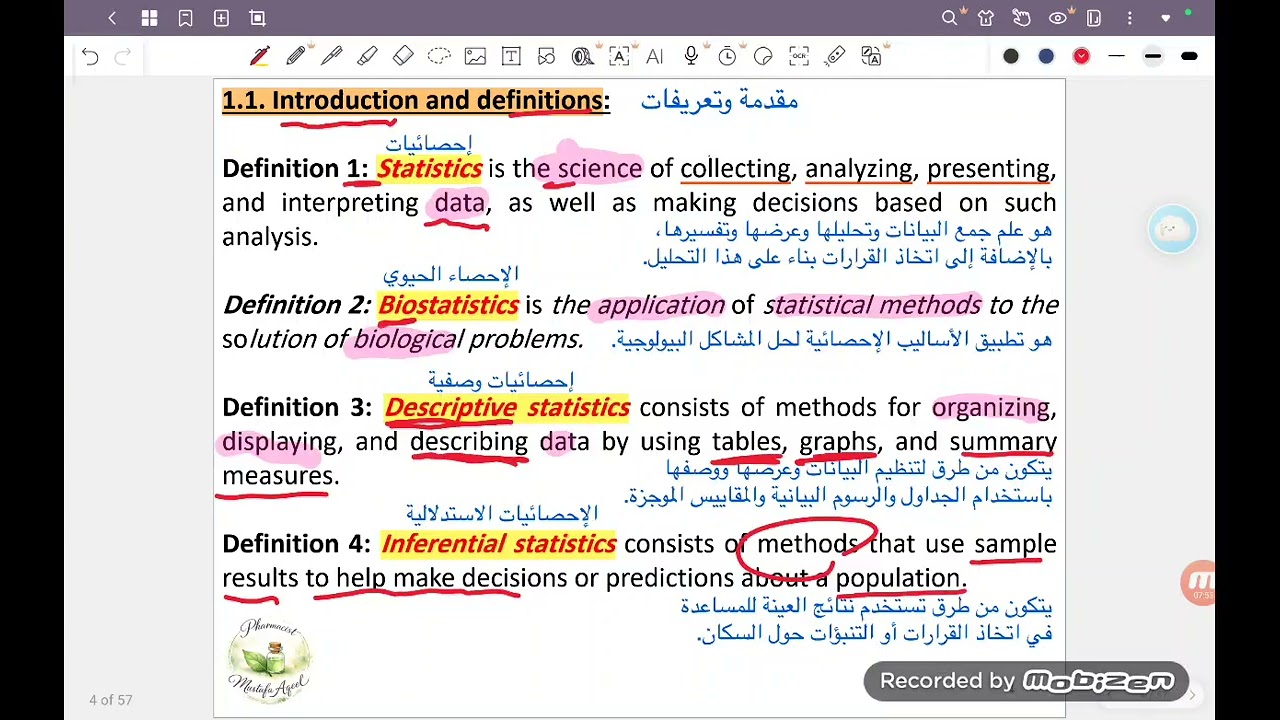Image resolution: width=1280 pixels, height=720 pixels.
Task: Bookmark the current page
Action: pyautogui.click(x=185, y=18)
